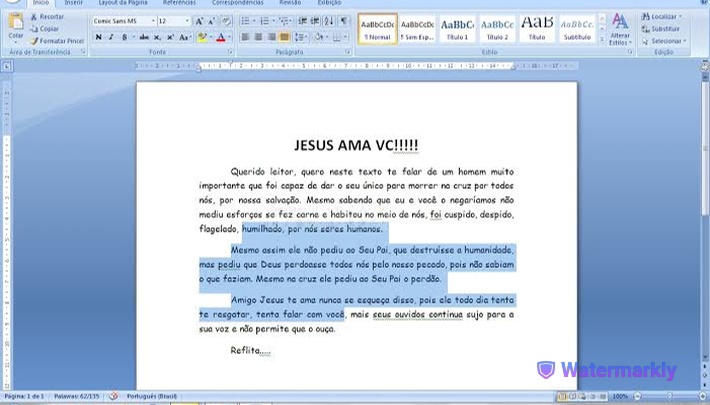Apply the Título 1 style
710x405 pixels.
coord(457,29)
